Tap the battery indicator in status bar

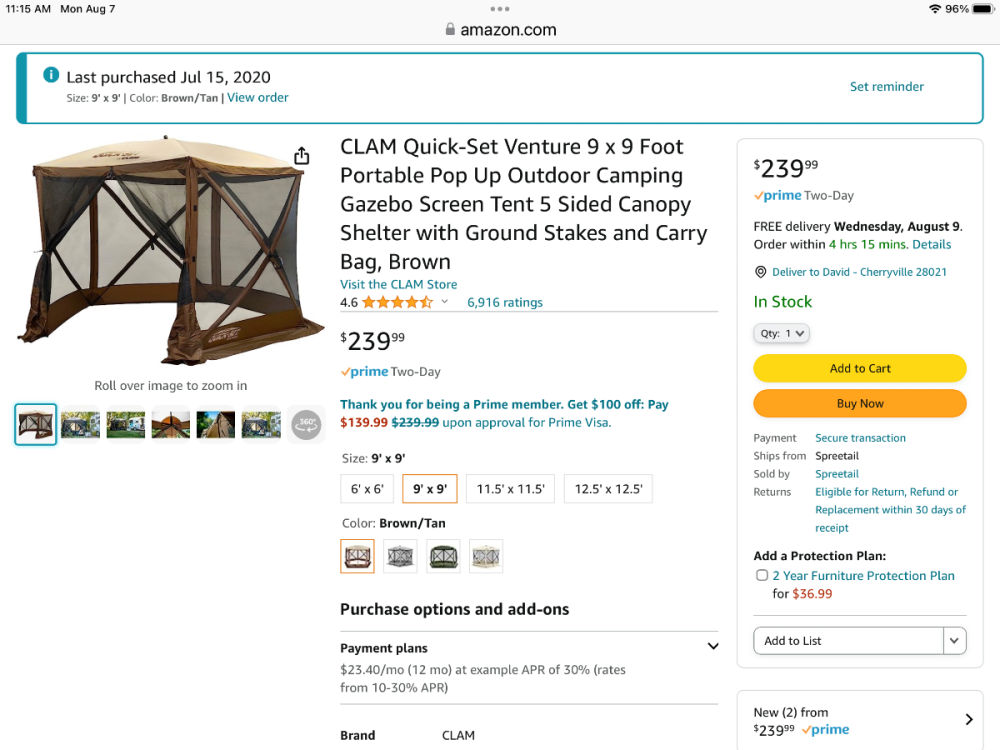click(982, 9)
